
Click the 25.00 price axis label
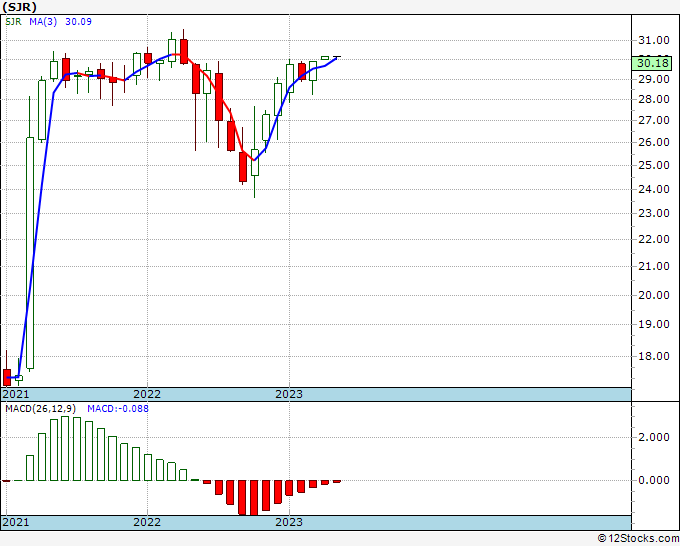654,165
